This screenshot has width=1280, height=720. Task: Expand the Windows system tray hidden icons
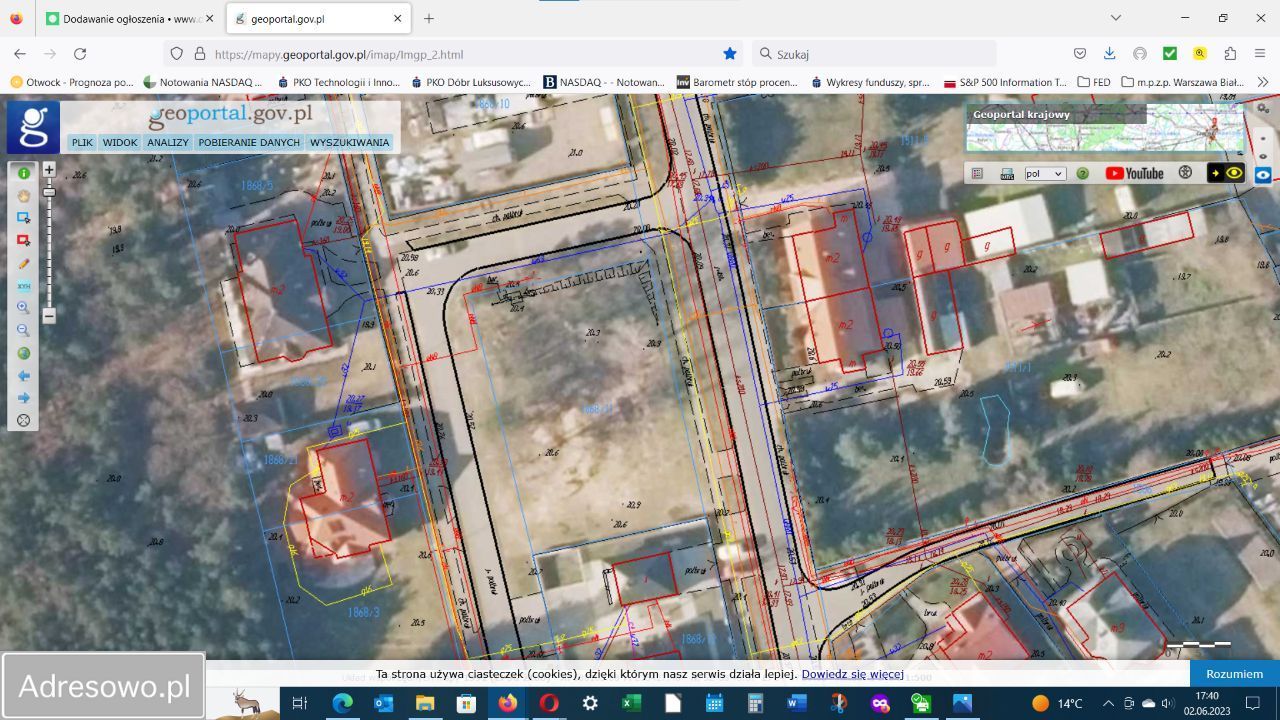[x=1107, y=704]
